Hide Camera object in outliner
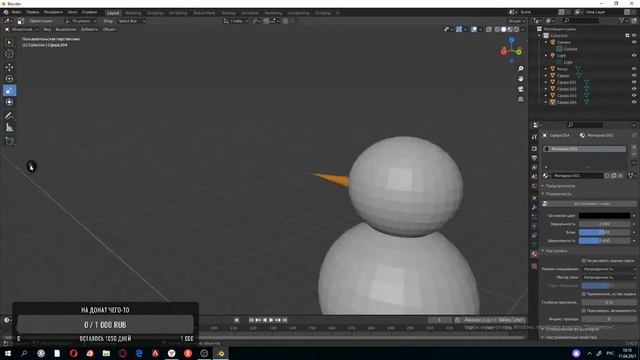This screenshot has width=640, height=360. (x=634, y=42)
